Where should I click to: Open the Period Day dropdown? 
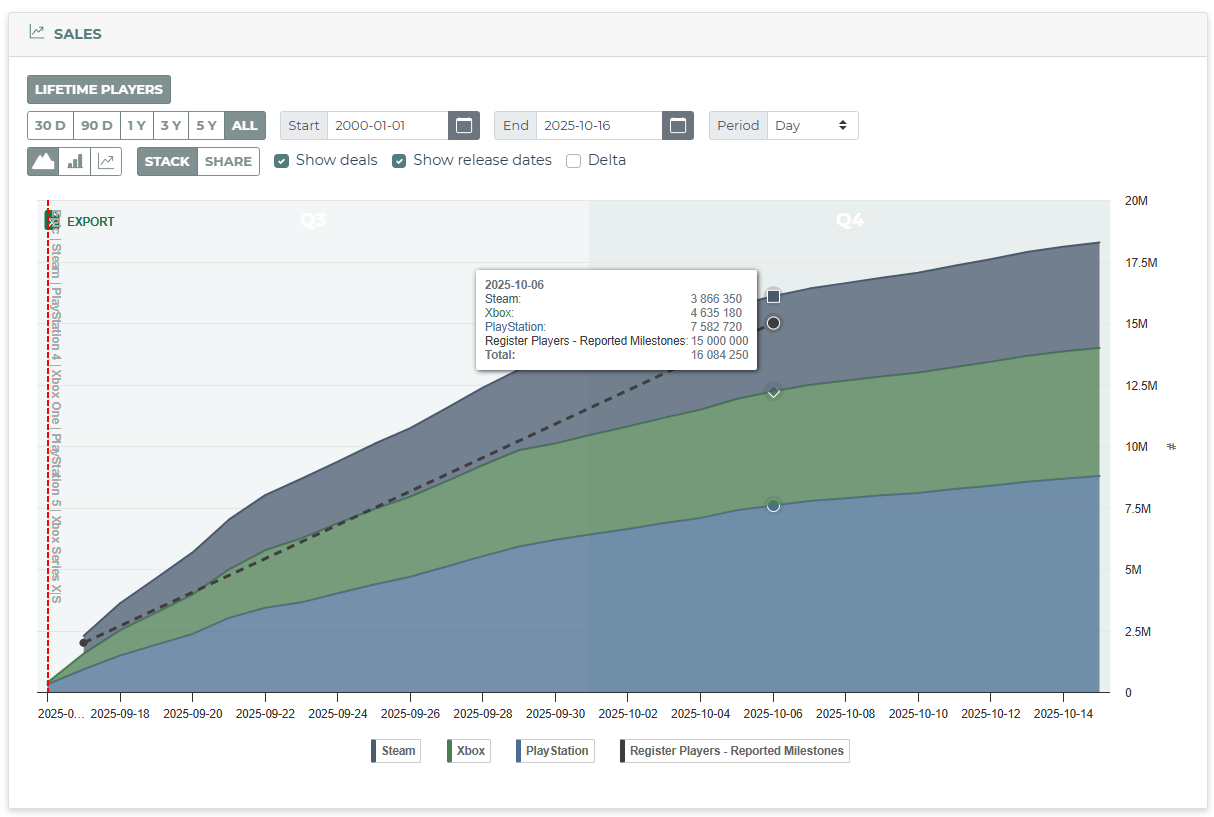tap(812, 125)
